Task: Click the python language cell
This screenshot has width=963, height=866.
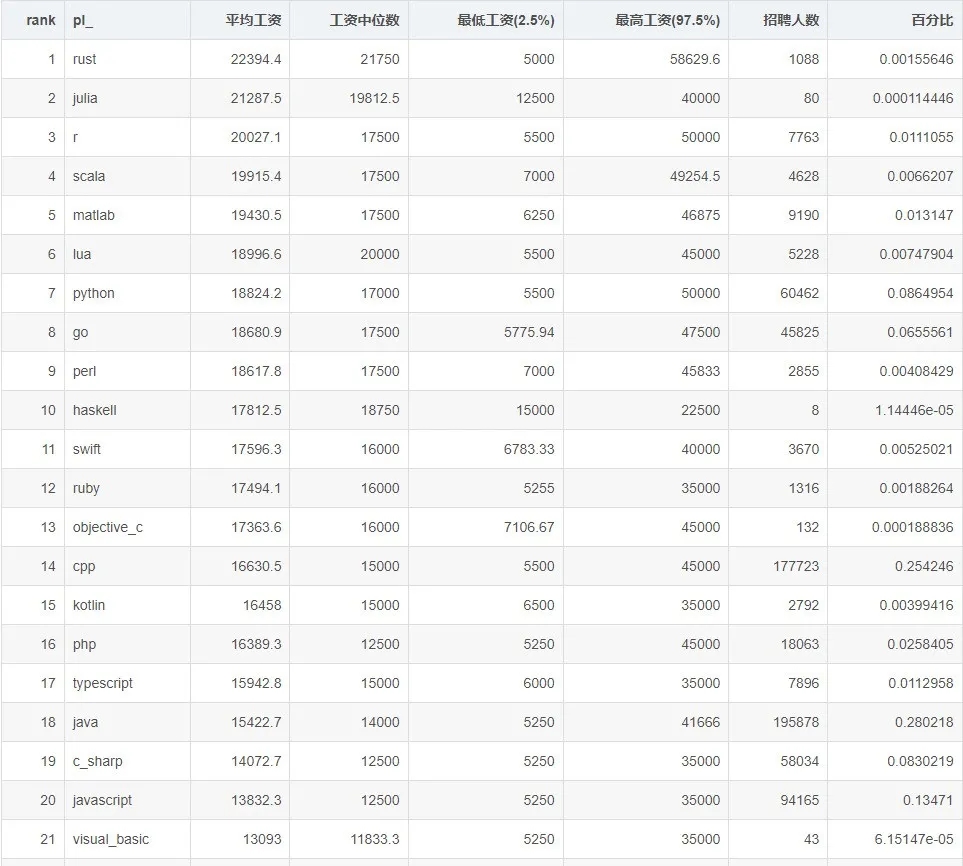Action: (94, 293)
